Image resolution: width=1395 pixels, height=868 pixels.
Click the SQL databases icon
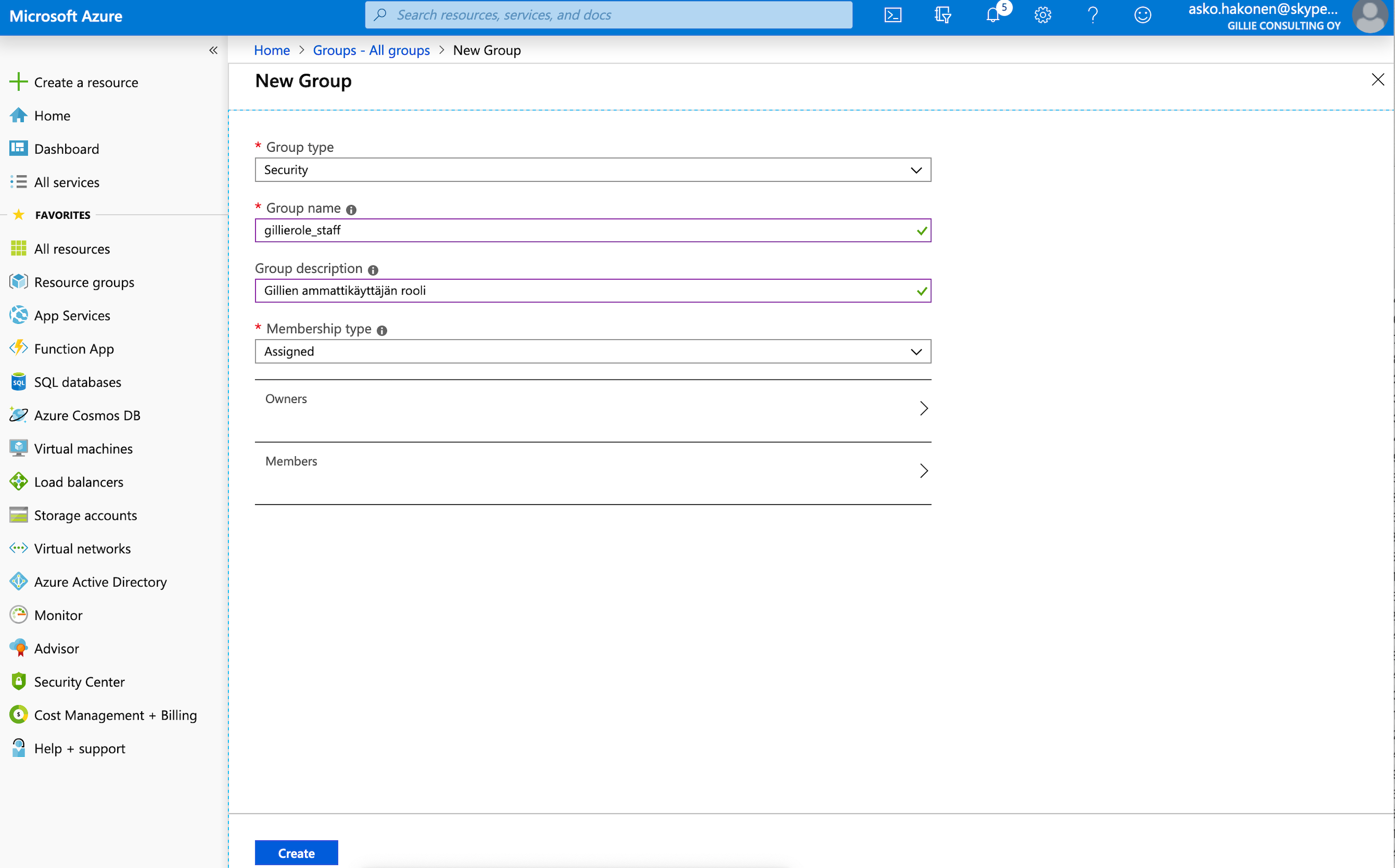[19, 381]
